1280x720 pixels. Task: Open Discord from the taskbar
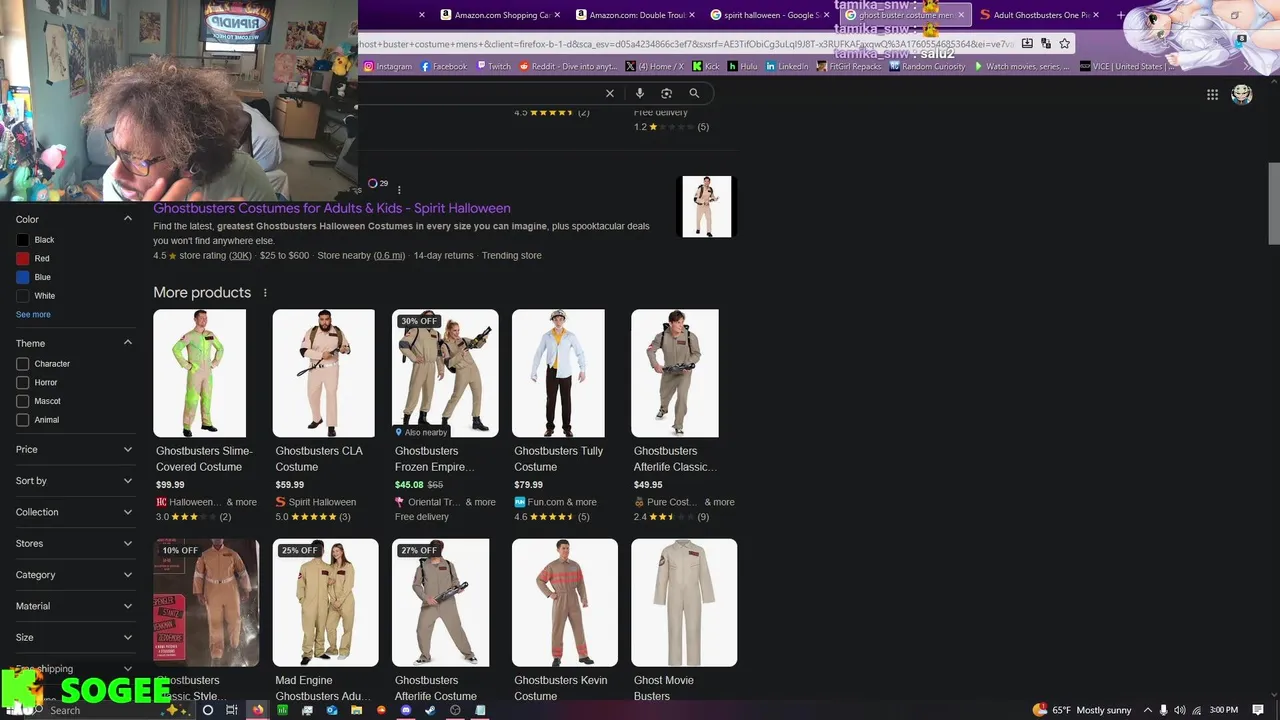[406, 710]
